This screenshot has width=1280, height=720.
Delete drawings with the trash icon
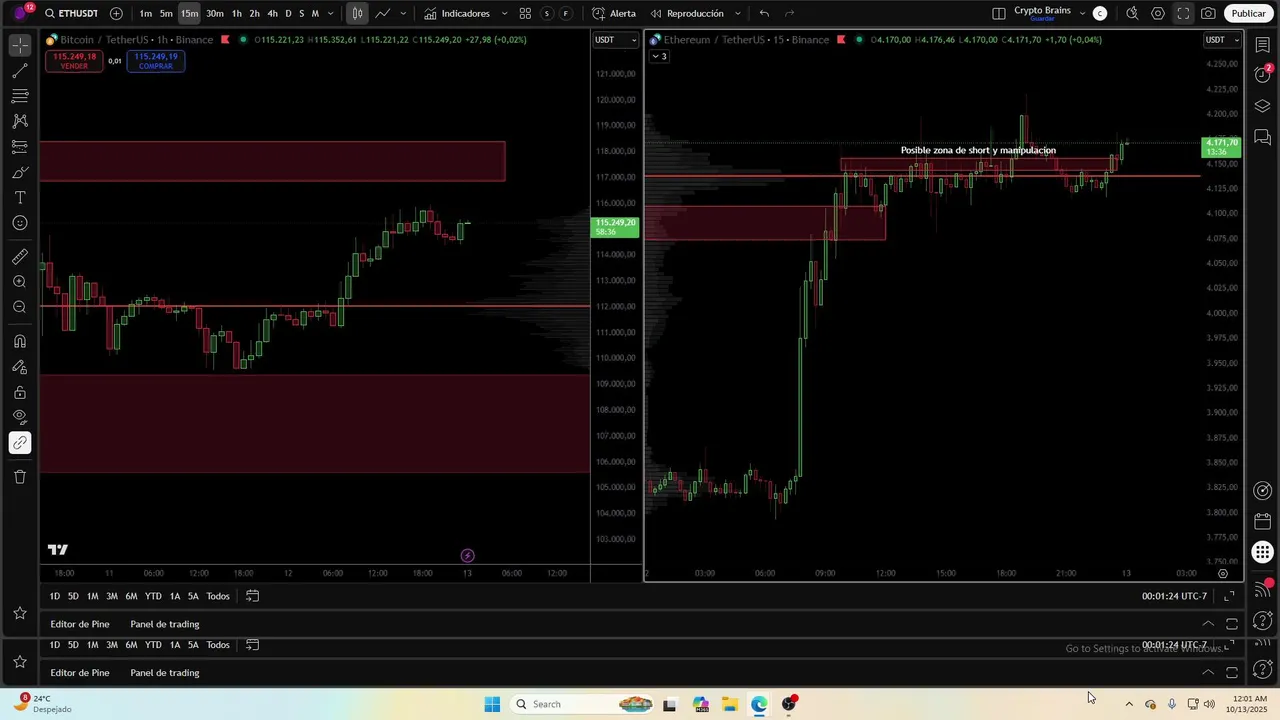pyautogui.click(x=20, y=477)
